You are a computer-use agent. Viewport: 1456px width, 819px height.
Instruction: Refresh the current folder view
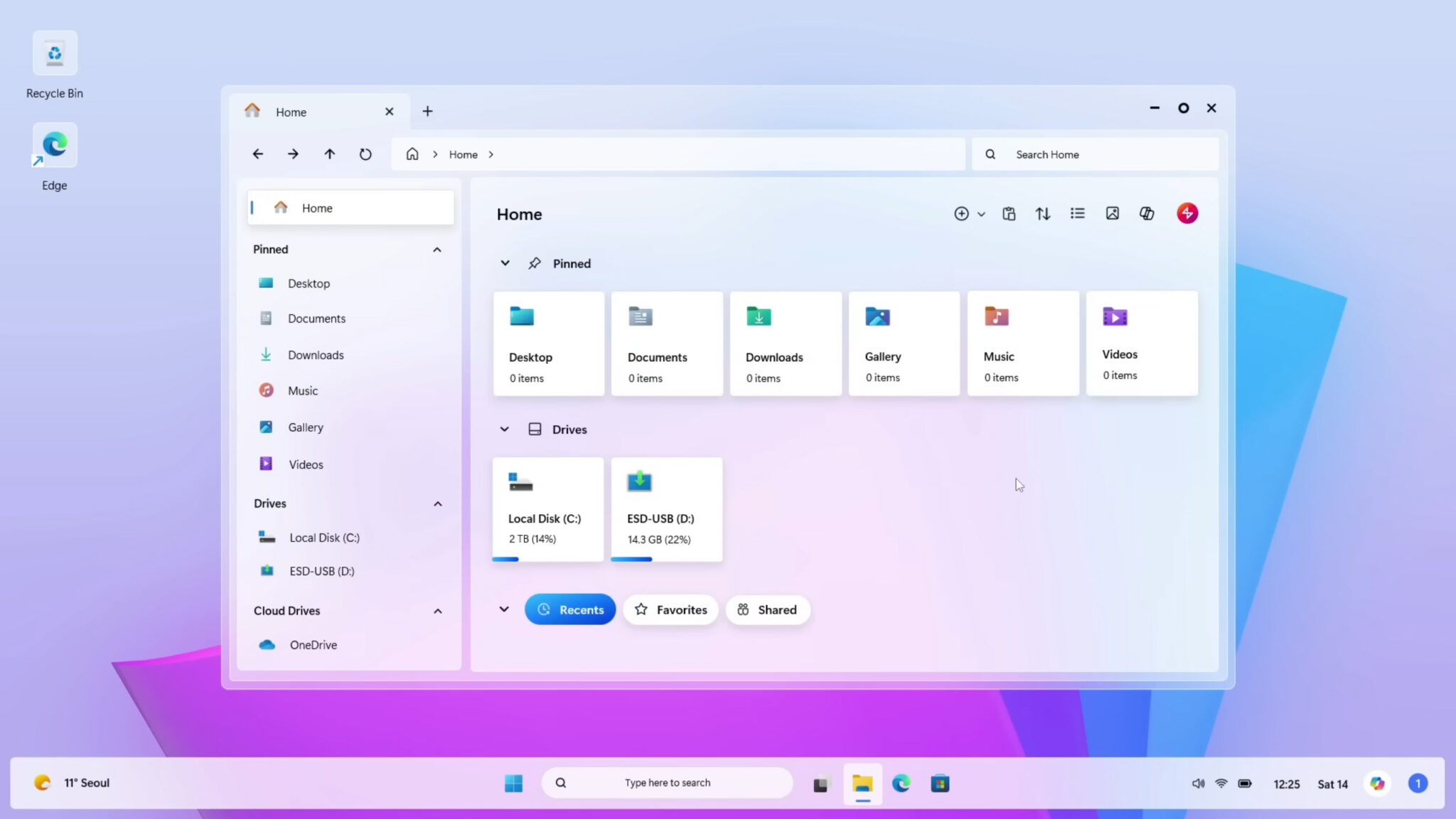[x=365, y=154]
